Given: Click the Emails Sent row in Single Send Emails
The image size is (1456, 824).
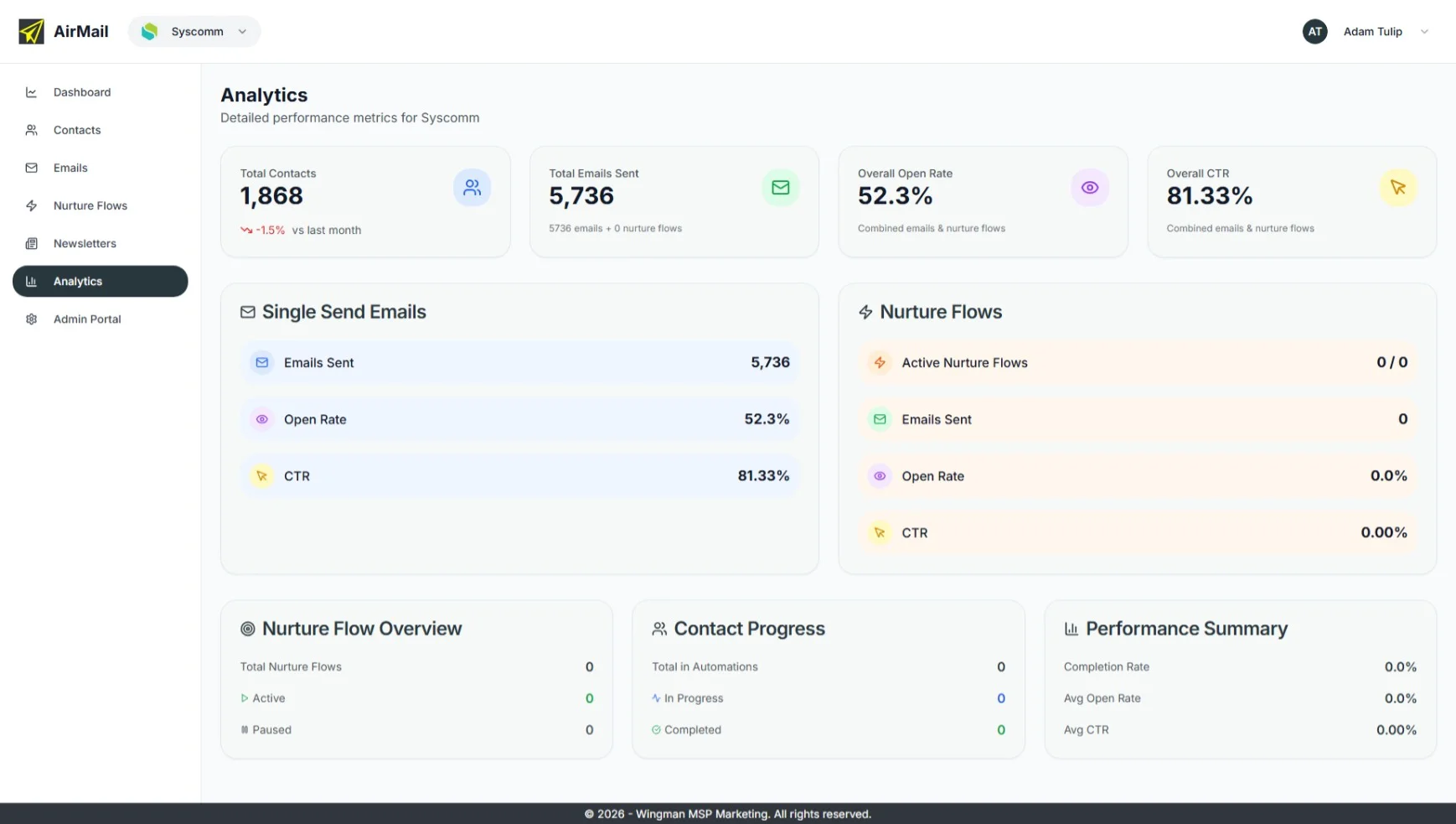Looking at the screenshot, I should [x=519, y=362].
